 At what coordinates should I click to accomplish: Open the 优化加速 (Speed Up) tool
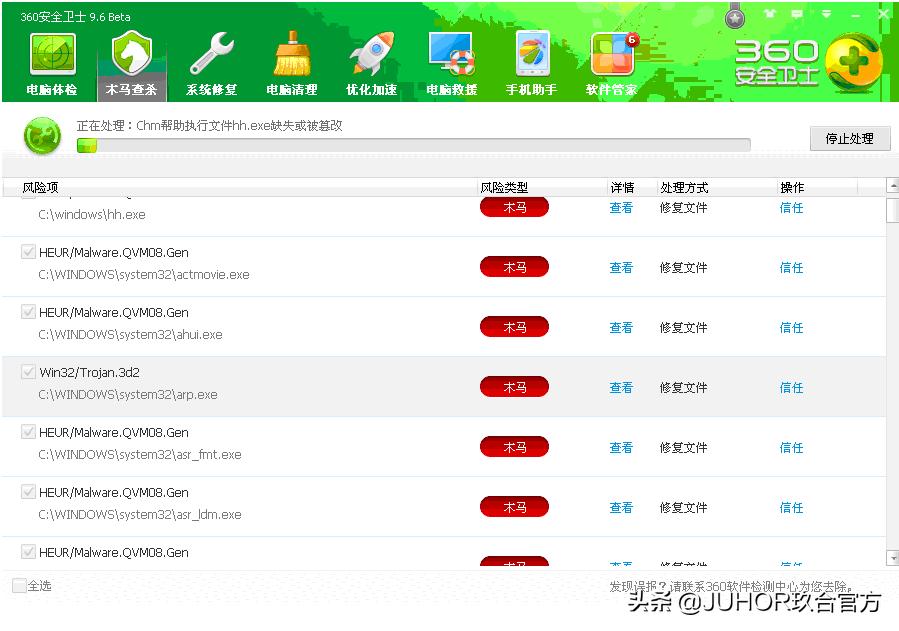click(x=370, y=60)
